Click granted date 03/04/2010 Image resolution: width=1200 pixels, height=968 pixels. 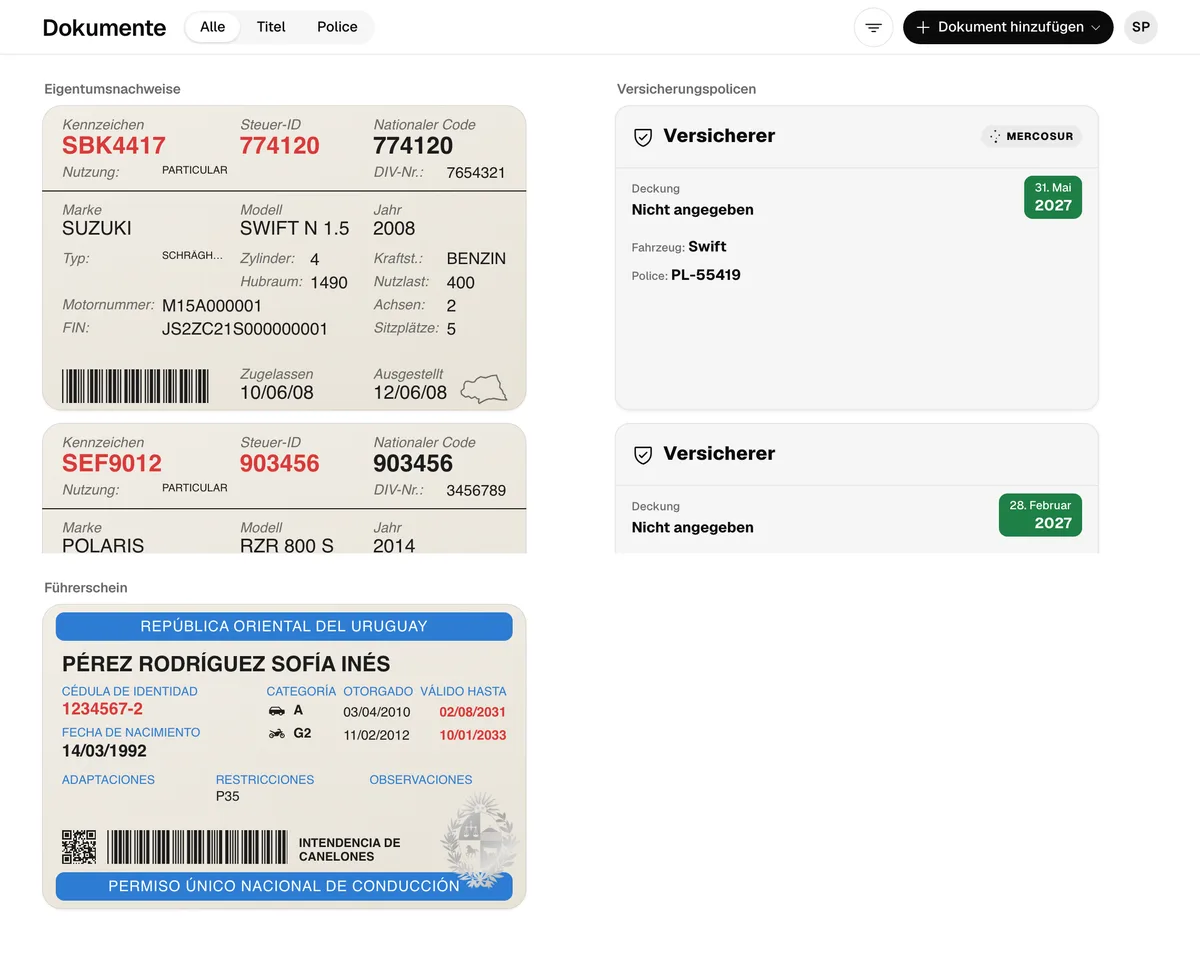[377, 712]
